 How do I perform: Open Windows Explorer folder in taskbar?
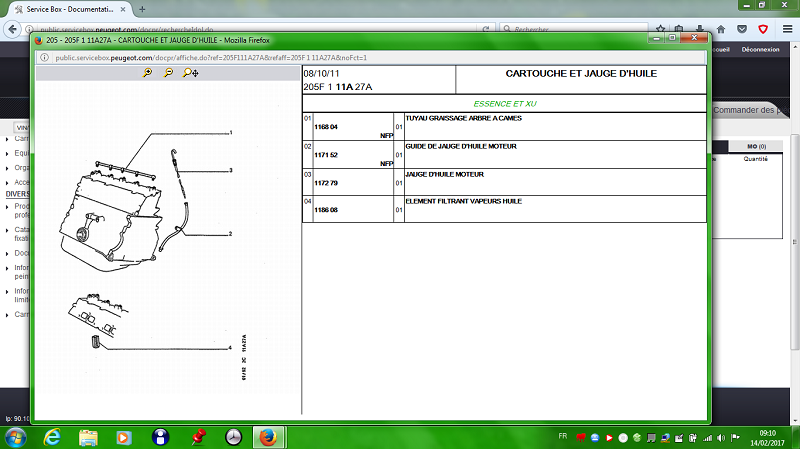88,438
